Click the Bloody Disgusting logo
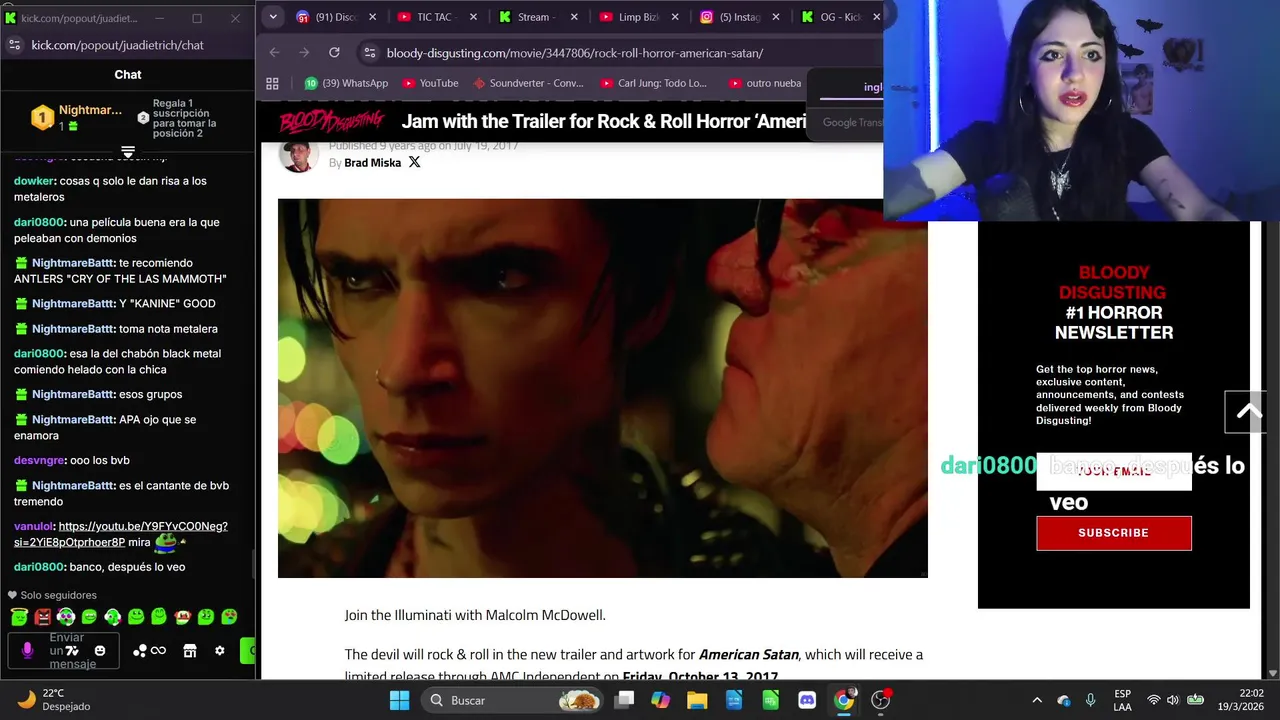The height and width of the screenshot is (720, 1280). point(331,122)
